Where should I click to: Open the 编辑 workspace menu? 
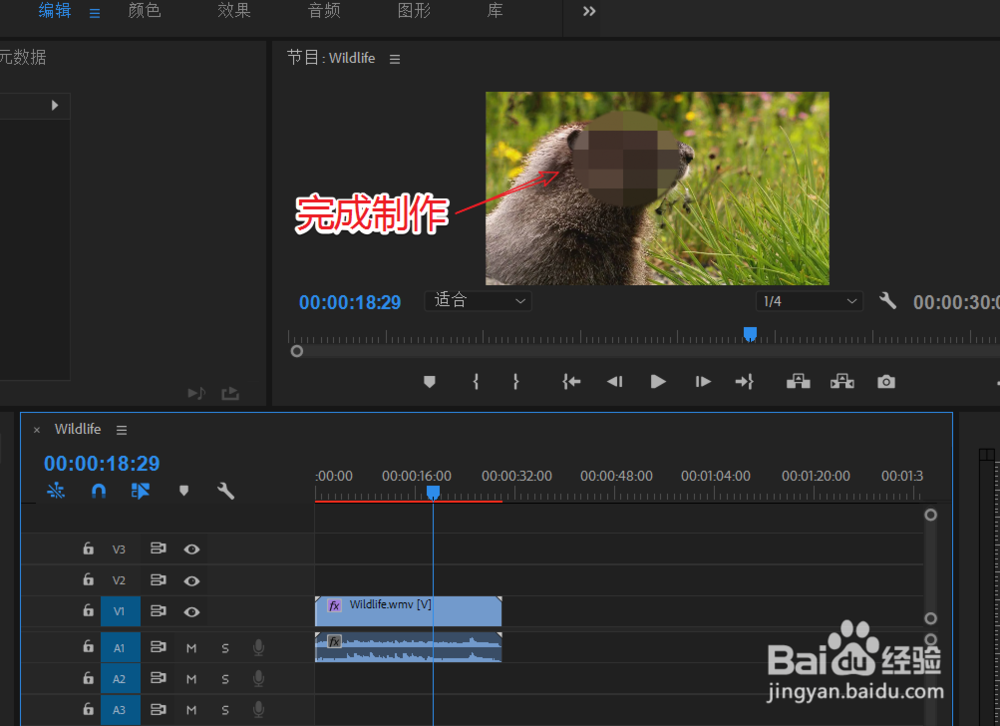pyautogui.click(x=94, y=13)
